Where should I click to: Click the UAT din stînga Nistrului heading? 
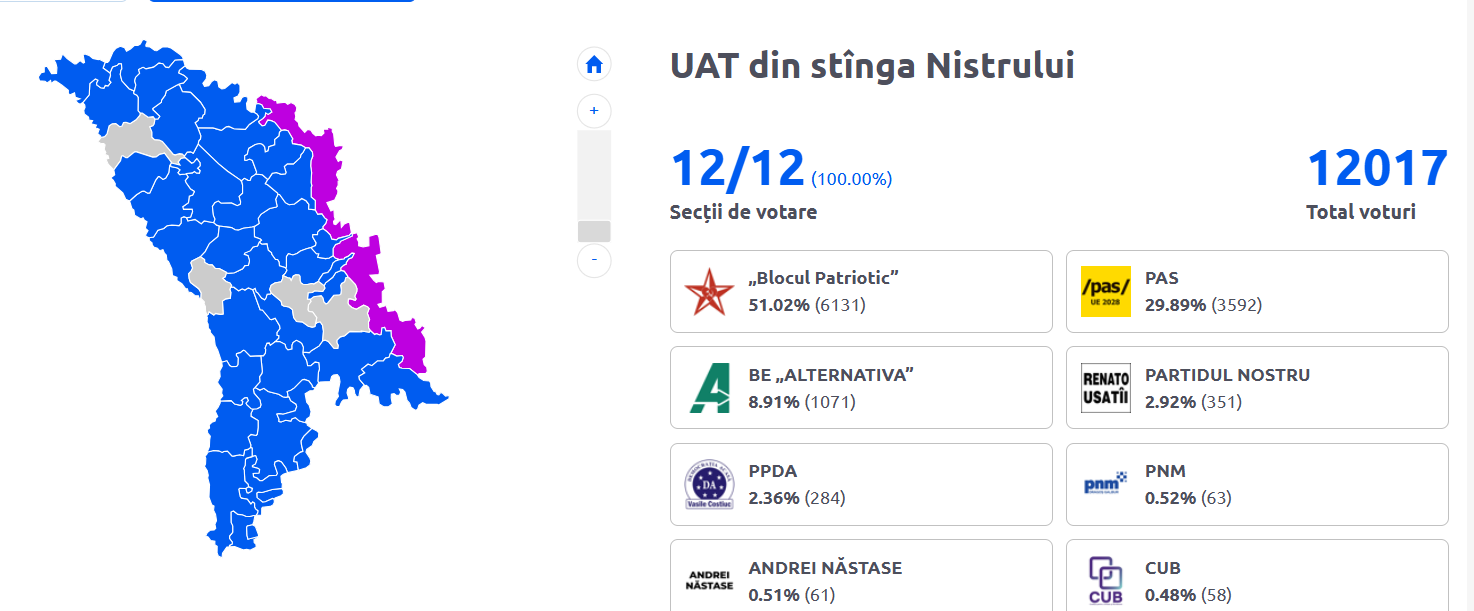pos(872,66)
